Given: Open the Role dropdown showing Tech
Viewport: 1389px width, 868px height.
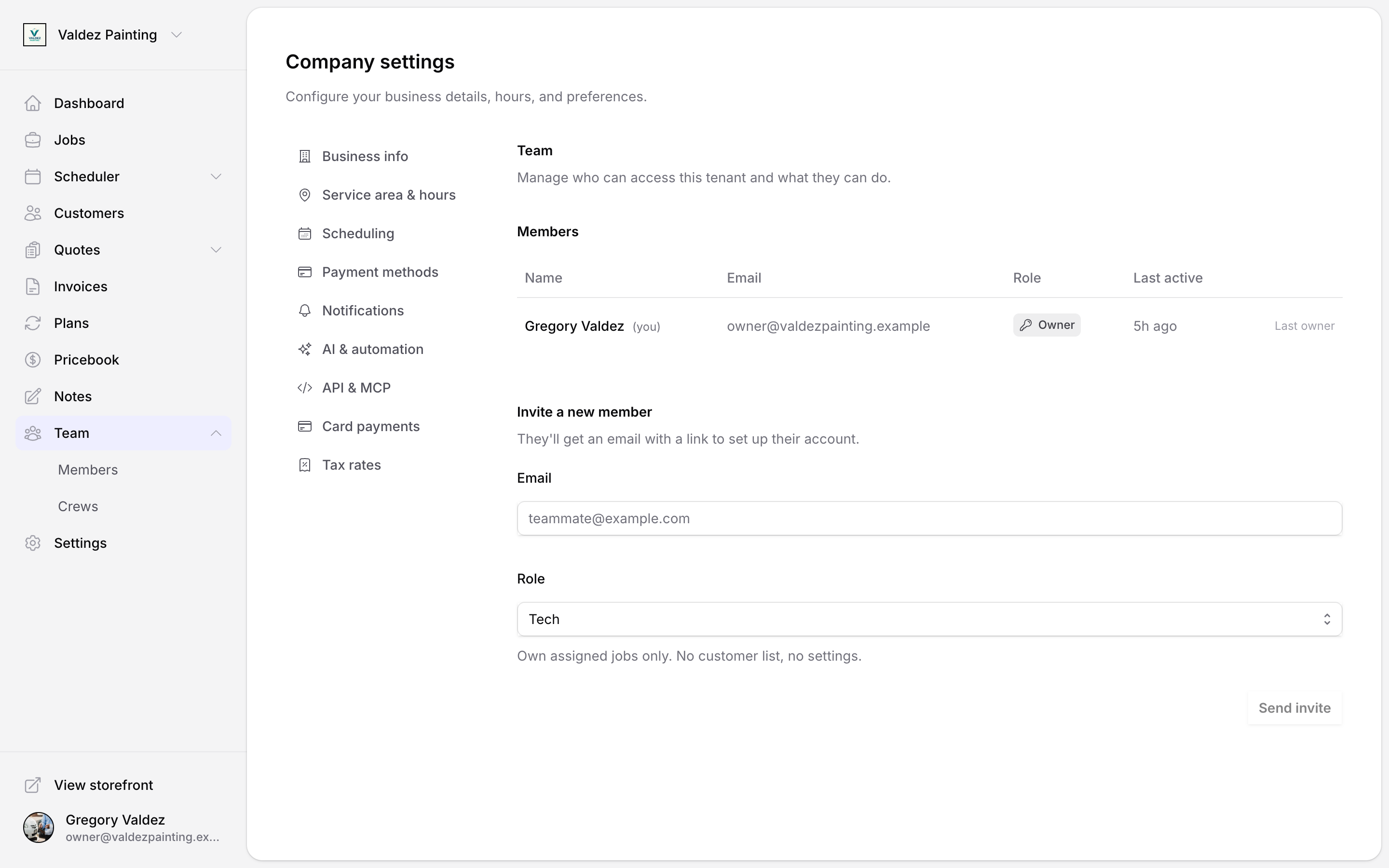Looking at the screenshot, I should click(929, 620).
